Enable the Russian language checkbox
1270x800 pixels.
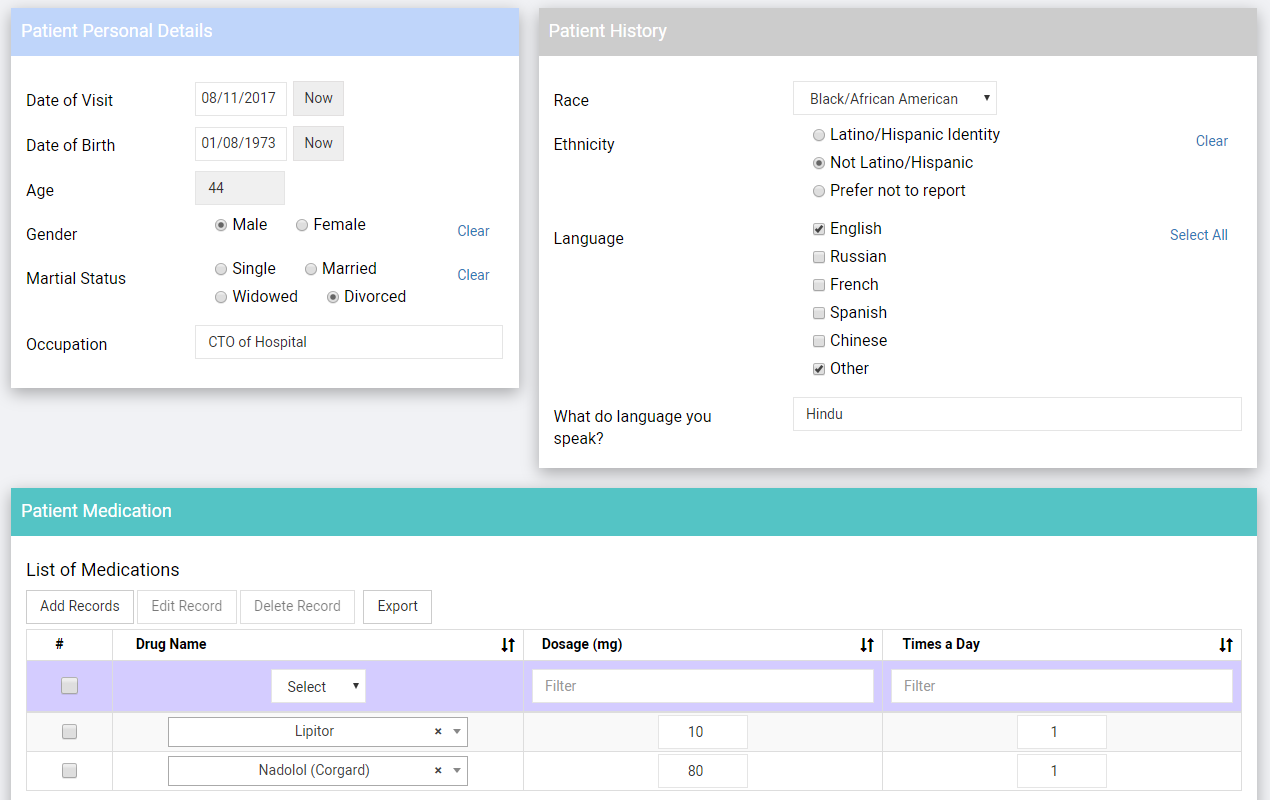(x=818, y=256)
